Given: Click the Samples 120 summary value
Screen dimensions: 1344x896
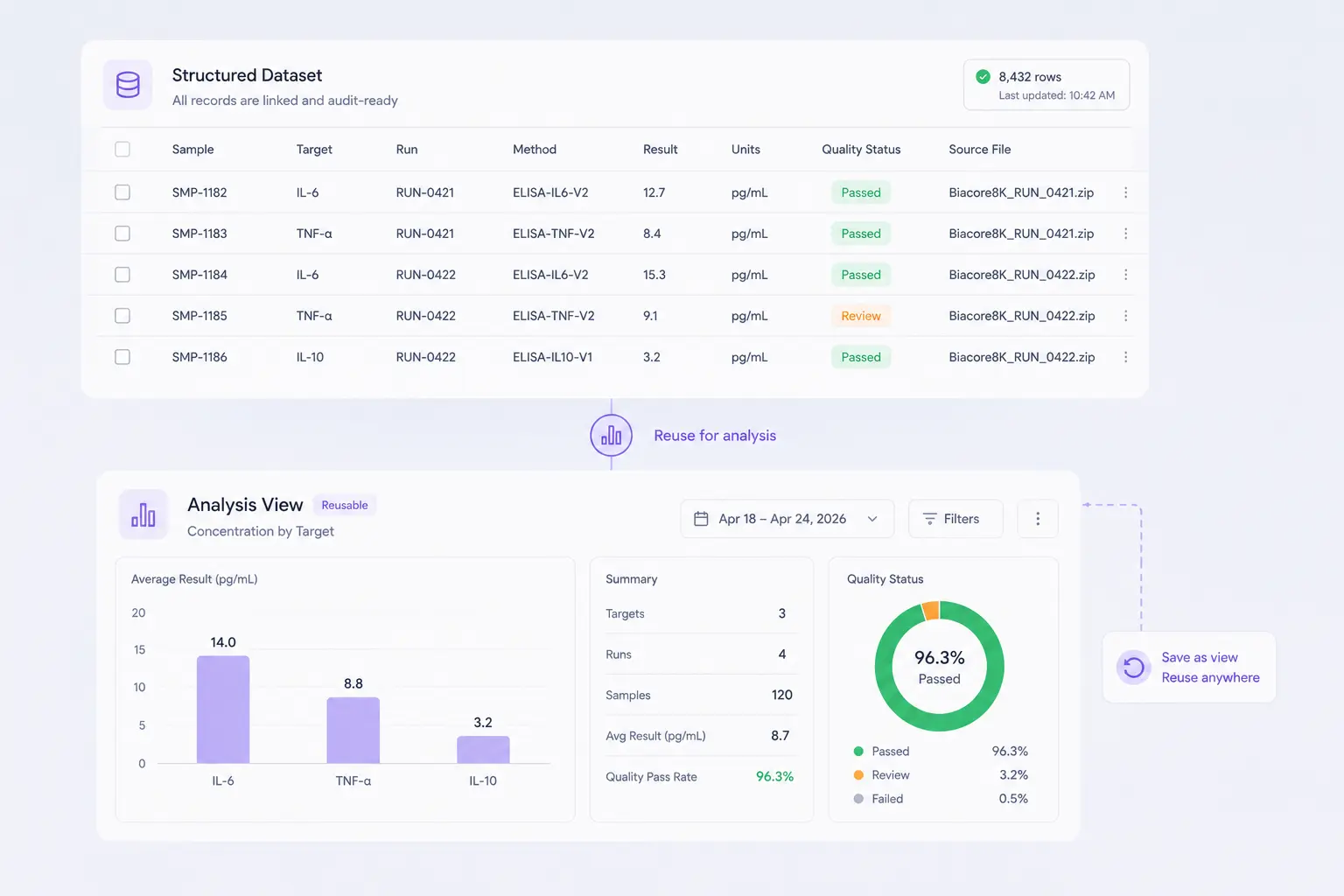Looking at the screenshot, I should (x=781, y=695).
